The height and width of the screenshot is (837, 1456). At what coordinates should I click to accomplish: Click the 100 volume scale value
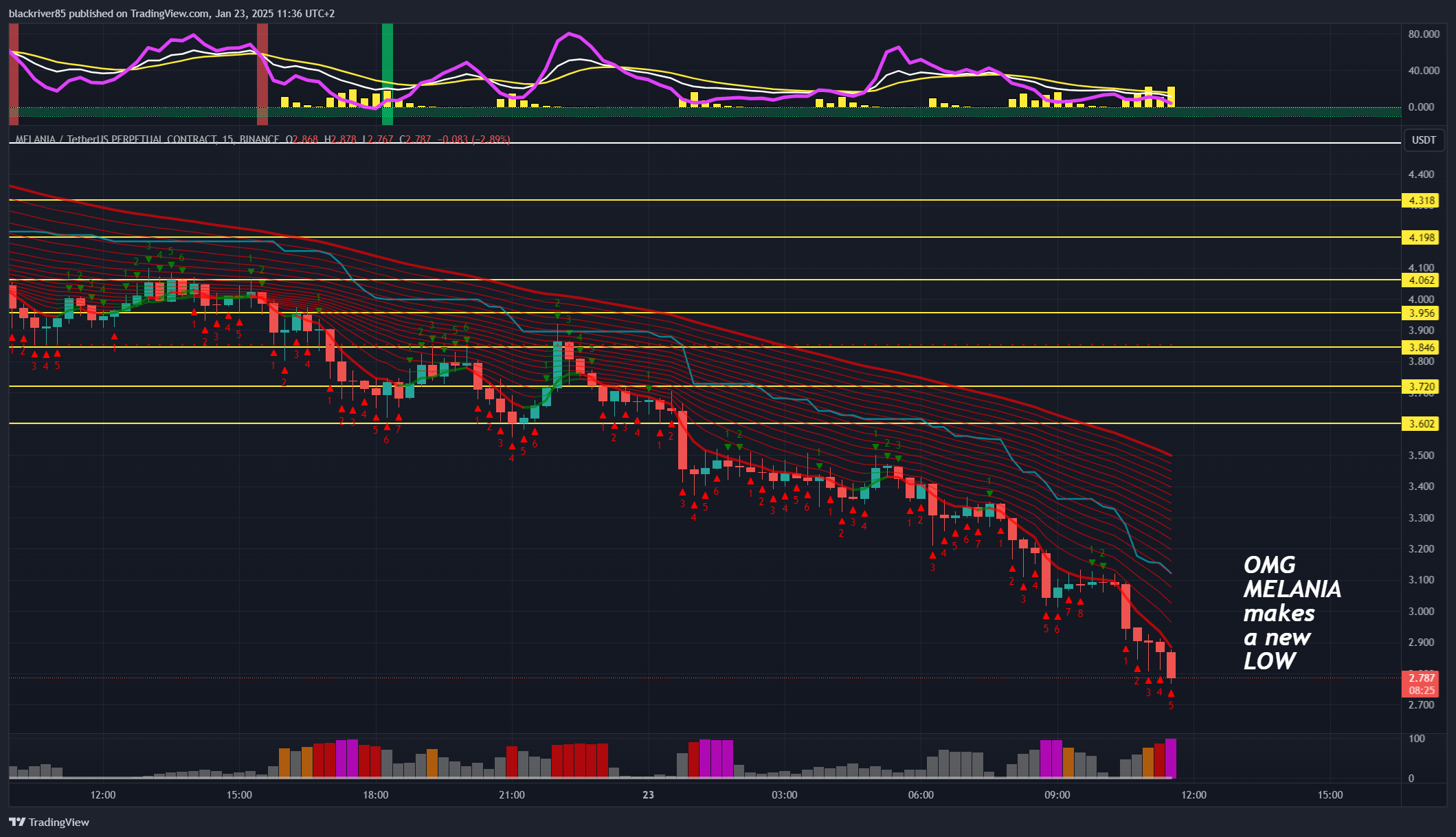click(1416, 739)
